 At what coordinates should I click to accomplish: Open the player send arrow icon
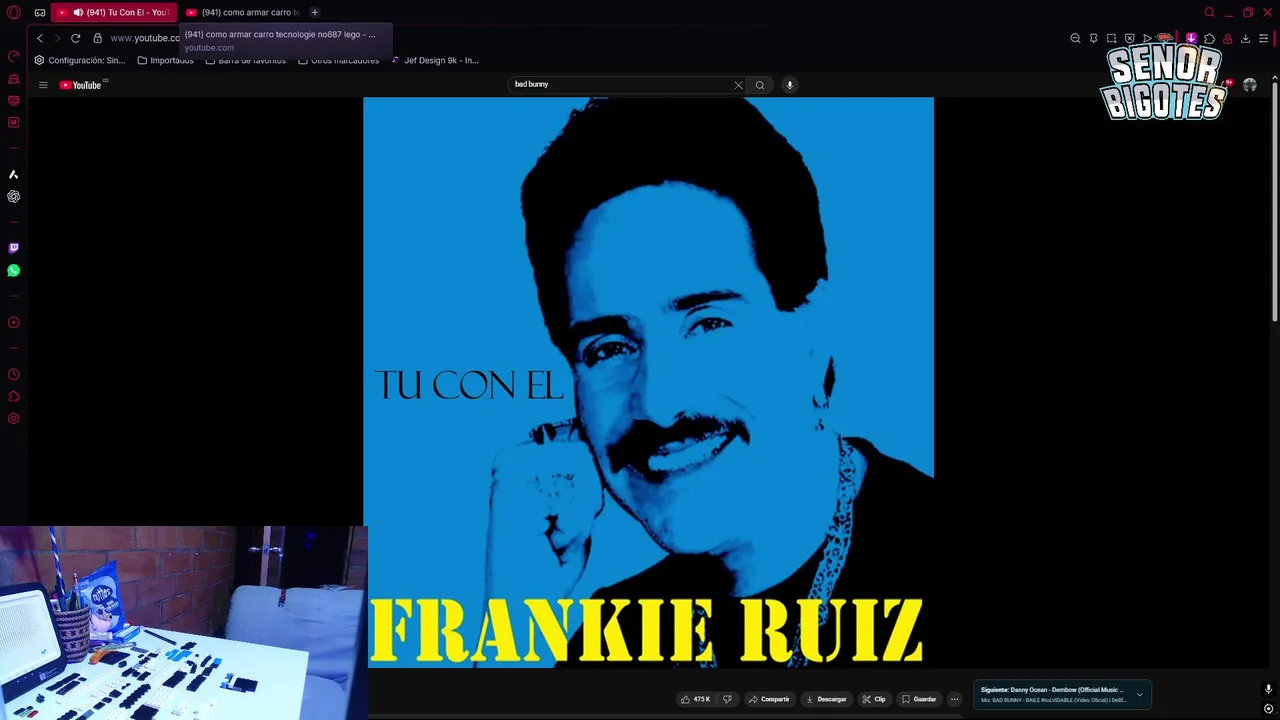1147,38
